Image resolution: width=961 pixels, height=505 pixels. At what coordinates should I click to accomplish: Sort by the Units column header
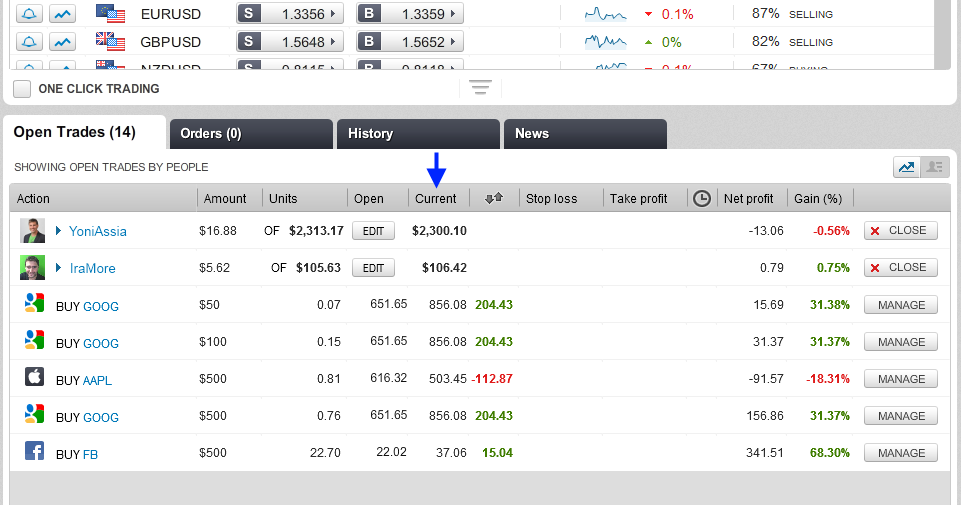point(283,199)
